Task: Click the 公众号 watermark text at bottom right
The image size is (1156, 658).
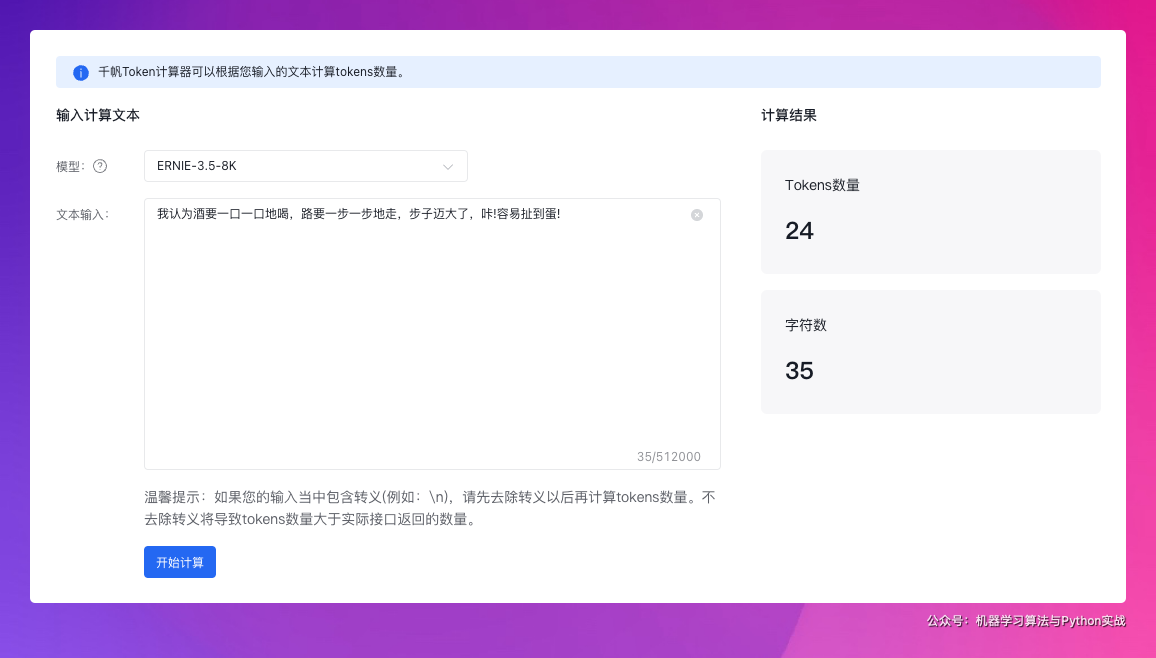Action: coord(1025,621)
